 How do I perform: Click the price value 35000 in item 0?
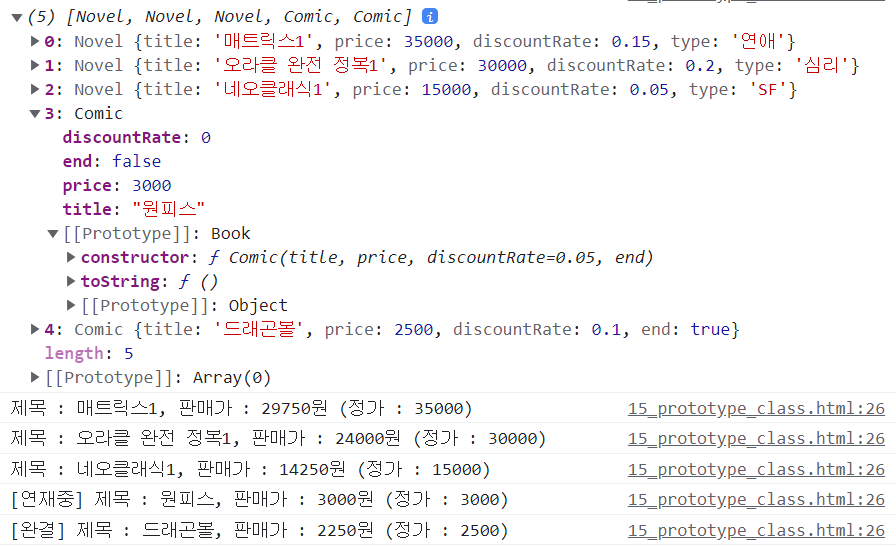point(429,42)
